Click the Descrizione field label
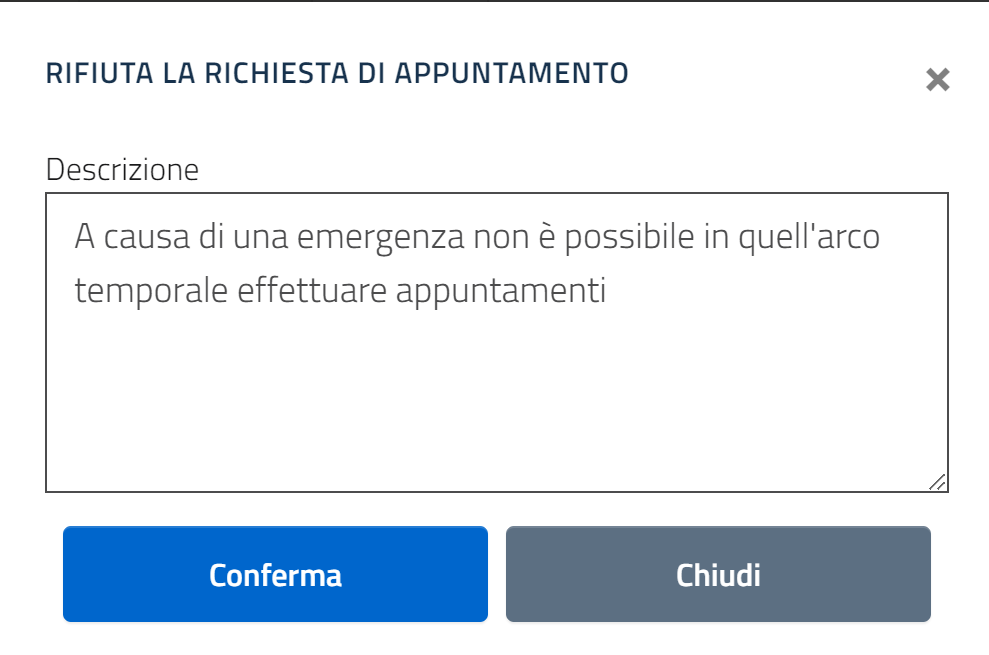The height and width of the screenshot is (655, 989). (x=122, y=169)
